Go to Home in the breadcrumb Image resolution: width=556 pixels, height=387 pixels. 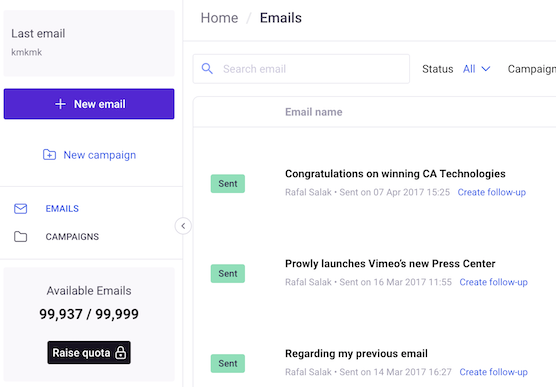point(219,18)
